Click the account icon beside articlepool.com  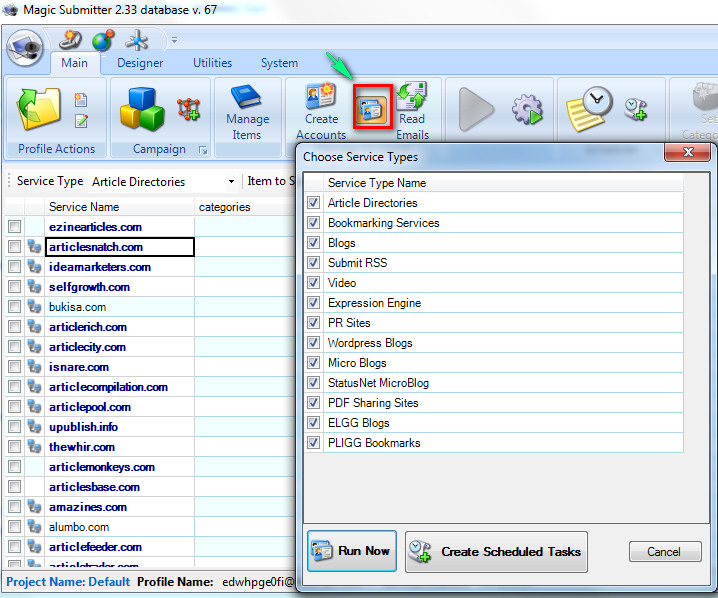point(34,407)
